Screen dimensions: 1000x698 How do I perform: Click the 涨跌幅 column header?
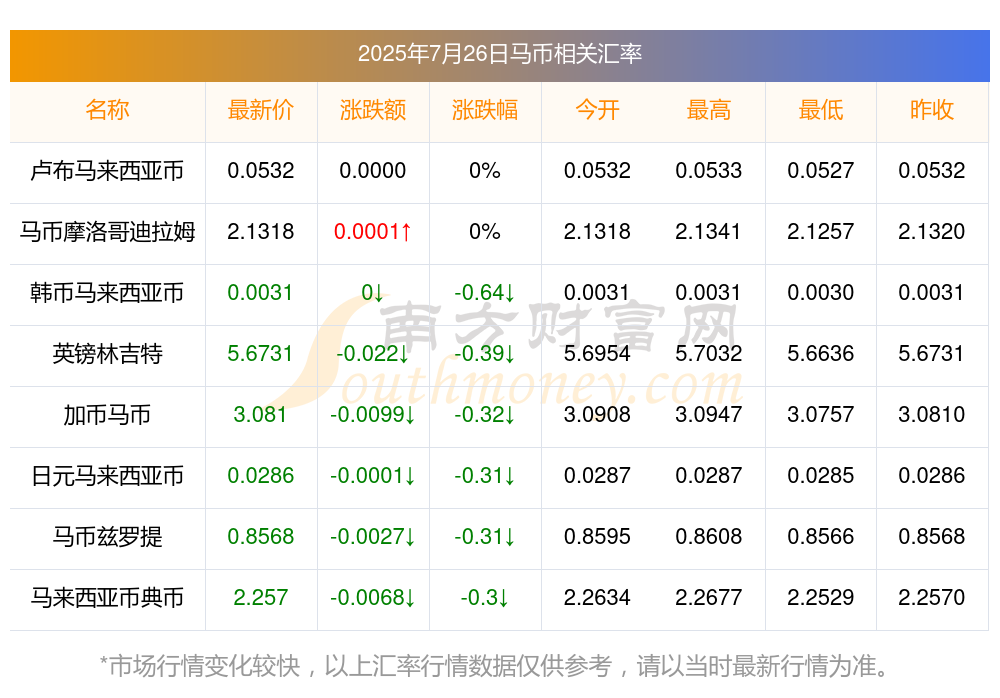tap(485, 110)
